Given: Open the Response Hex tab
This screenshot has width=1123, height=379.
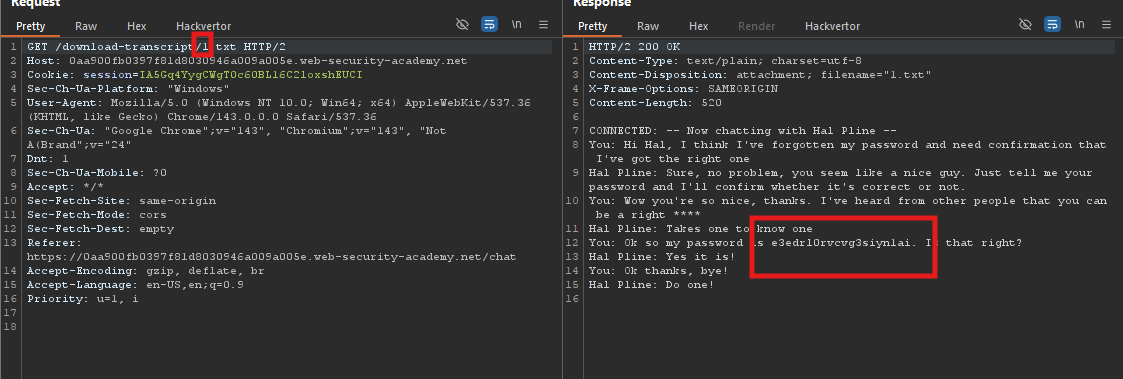Looking at the screenshot, I should 698,27.
